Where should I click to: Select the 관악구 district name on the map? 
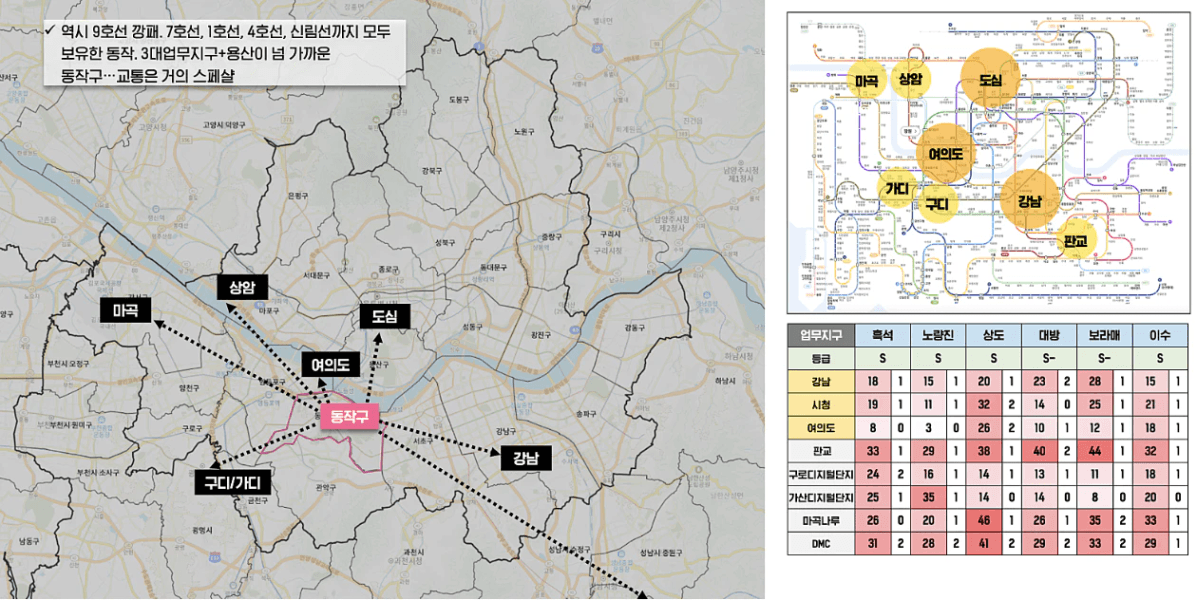[x=325, y=487]
